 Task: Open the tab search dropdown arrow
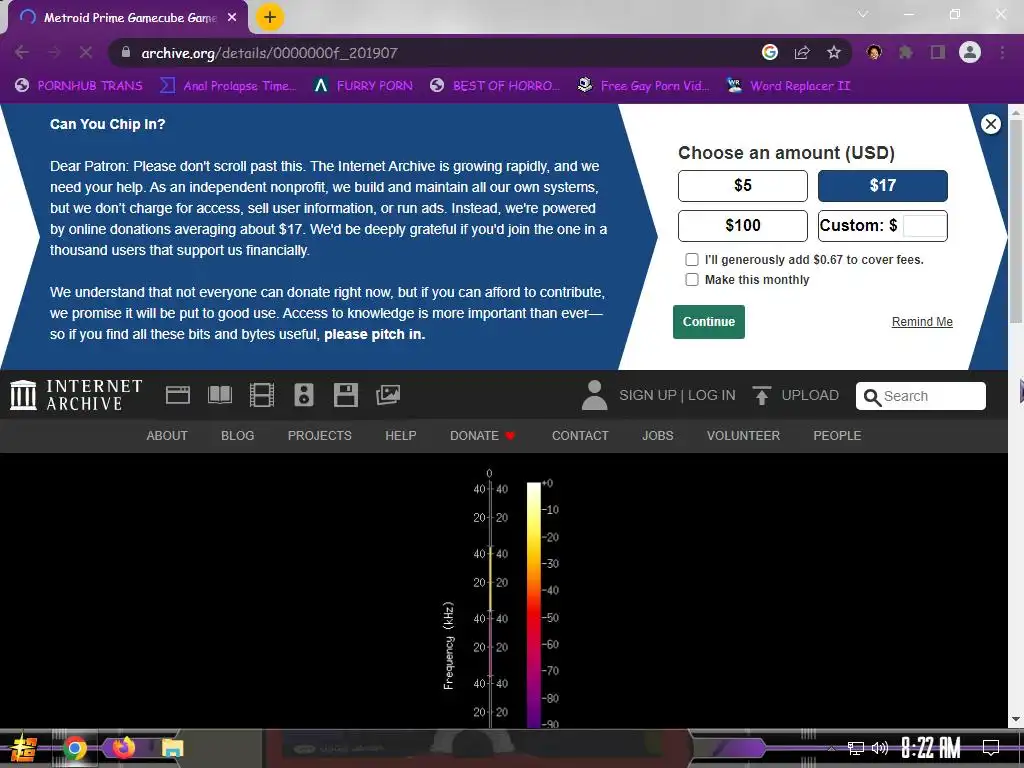pos(863,14)
